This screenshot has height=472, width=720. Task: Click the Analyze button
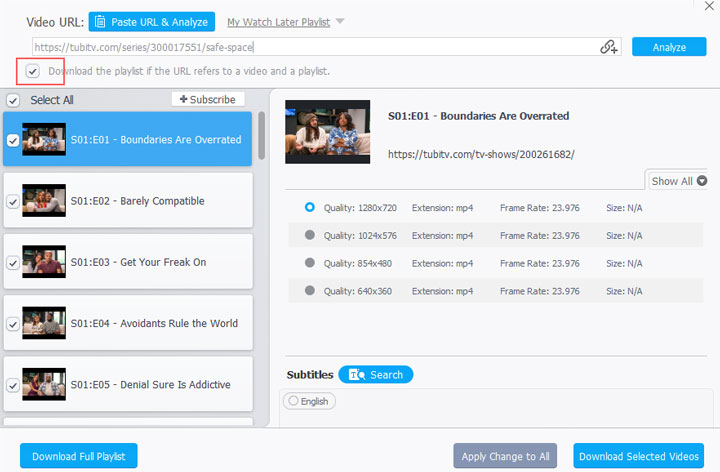[x=669, y=47]
